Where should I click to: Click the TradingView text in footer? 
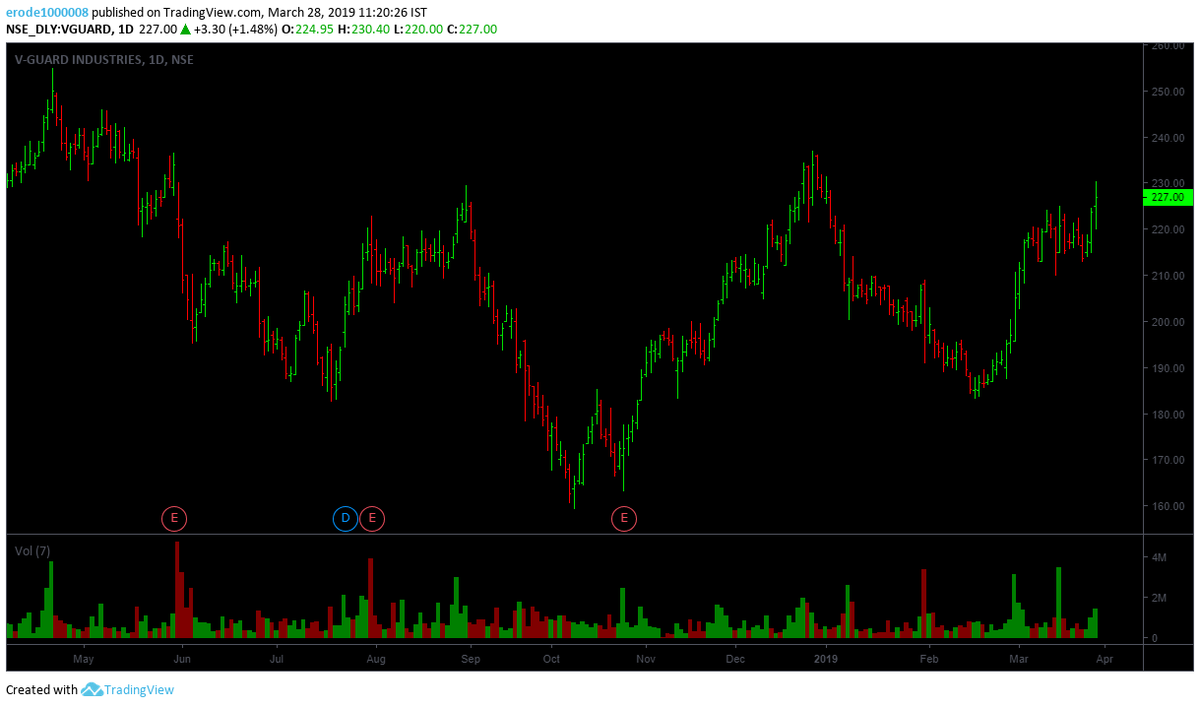(140, 690)
